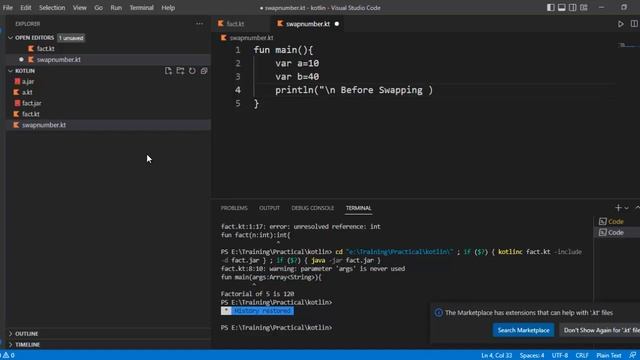Image resolution: width=640 pixels, height=360 pixels.
Task: Open Customize Layout icon in title bar
Action: (584, 7)
